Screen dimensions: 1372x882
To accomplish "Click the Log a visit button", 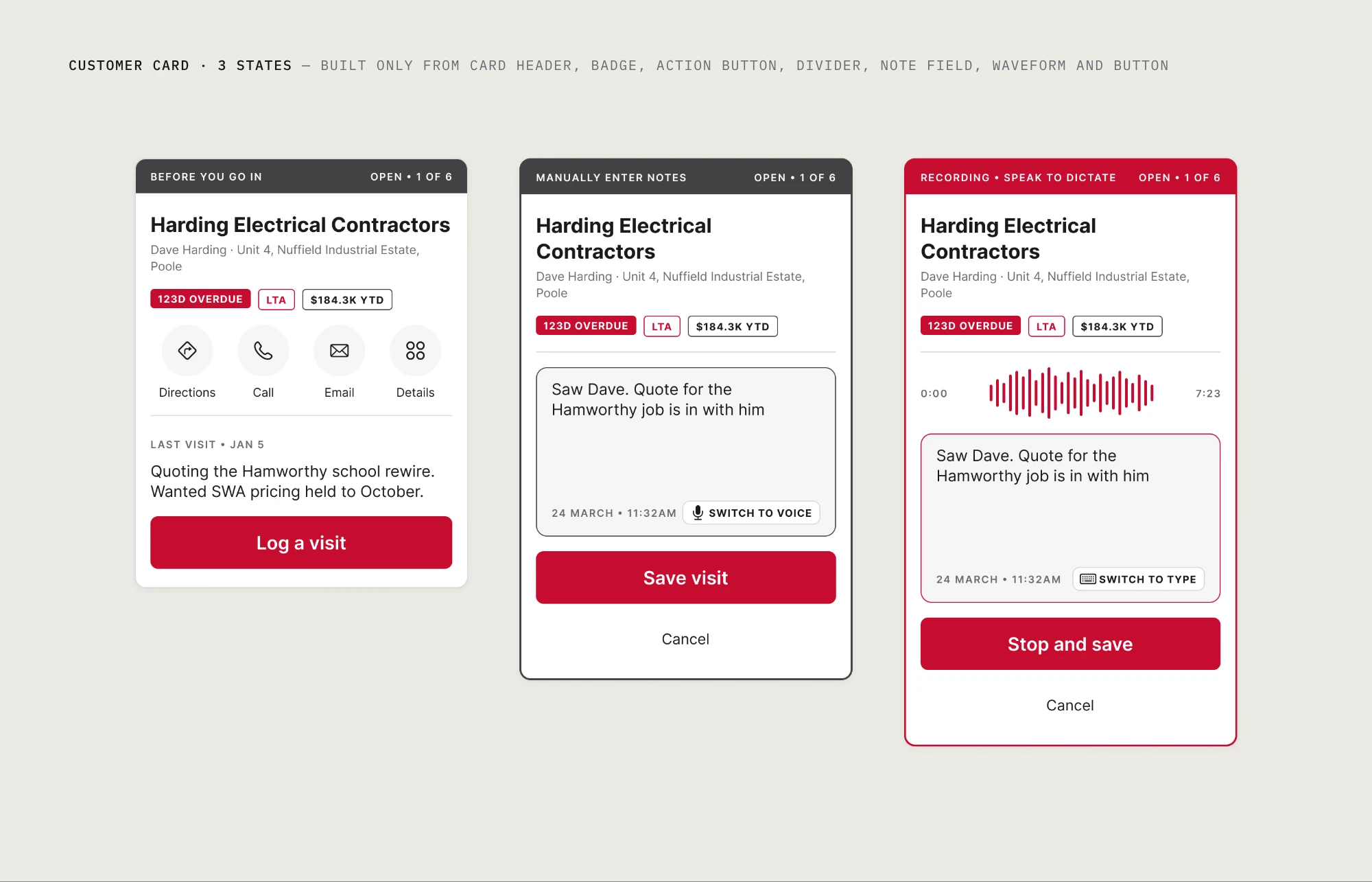I will point(301,542).
